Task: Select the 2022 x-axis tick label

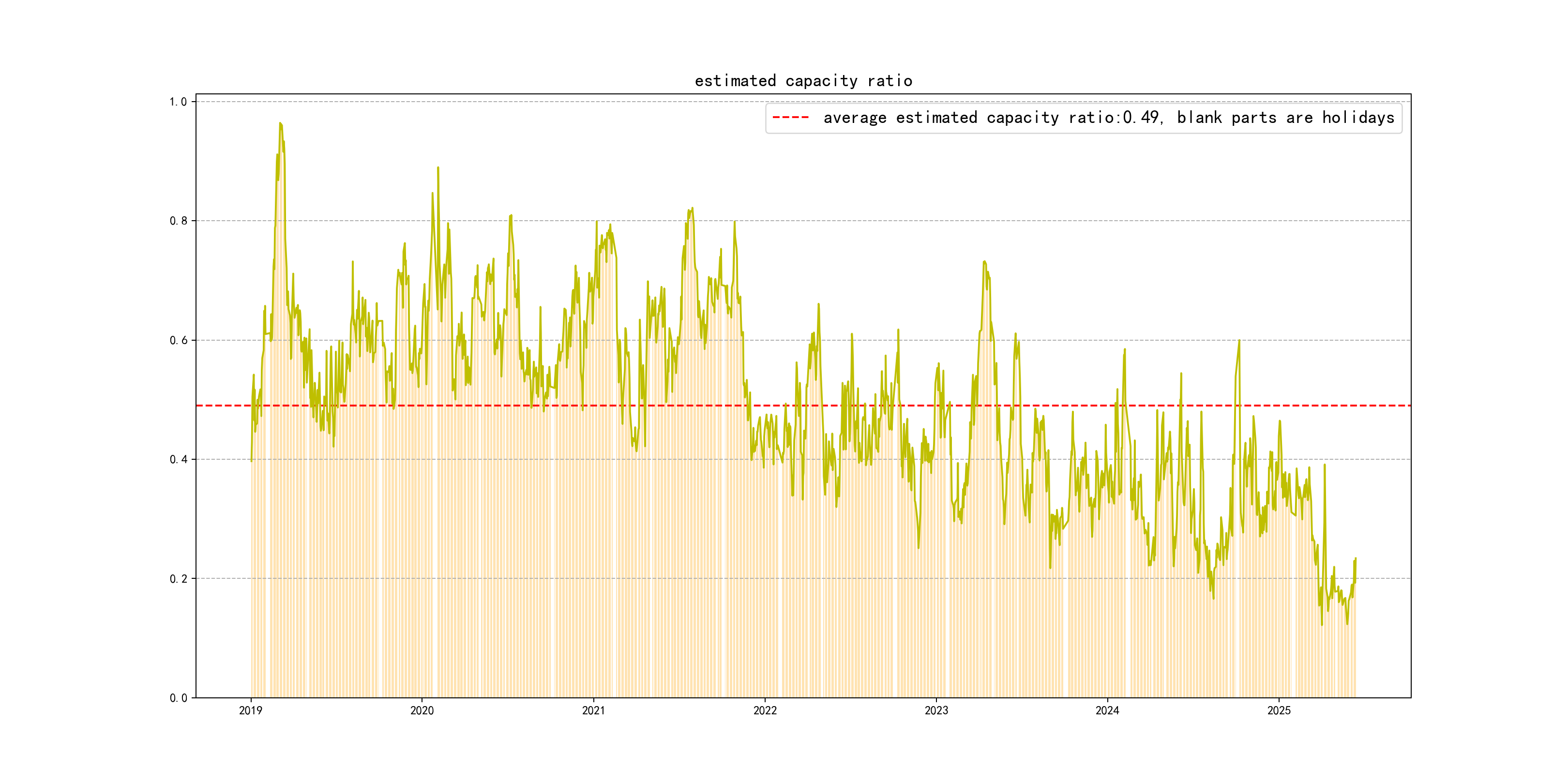Action: tap(765, 710)
